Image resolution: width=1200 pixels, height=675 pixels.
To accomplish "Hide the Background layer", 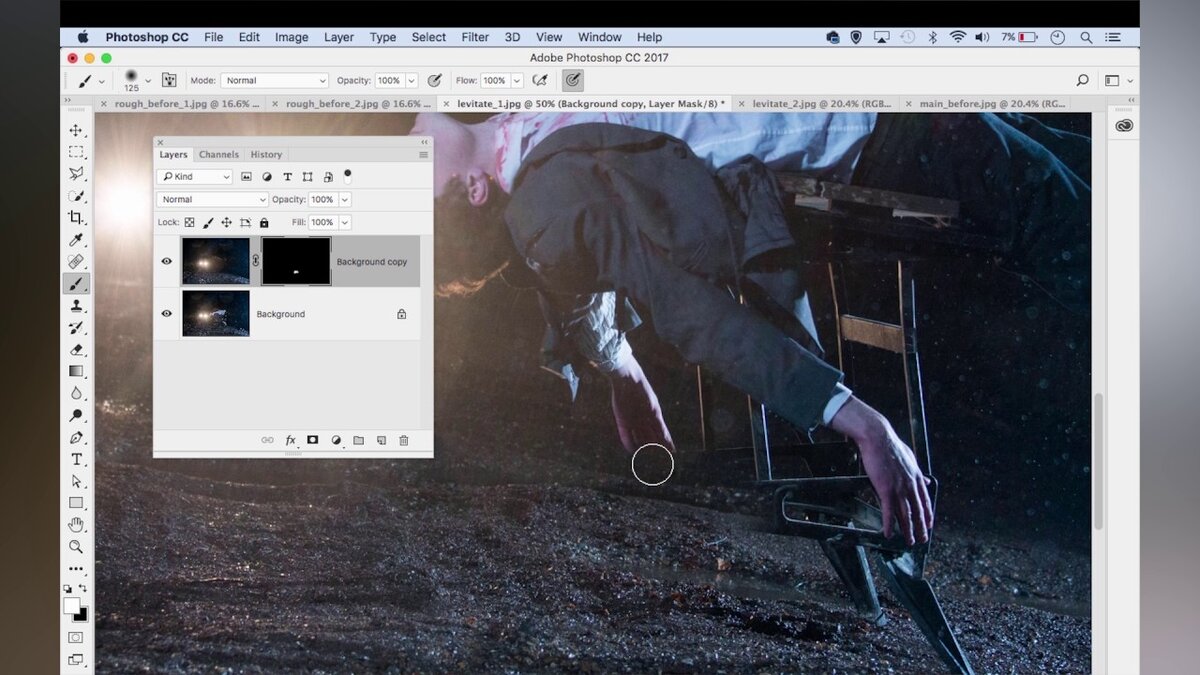I will tap(167, 314).
